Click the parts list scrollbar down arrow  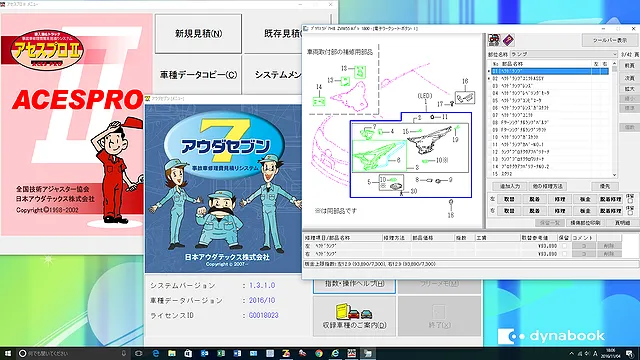coord(614,175)
